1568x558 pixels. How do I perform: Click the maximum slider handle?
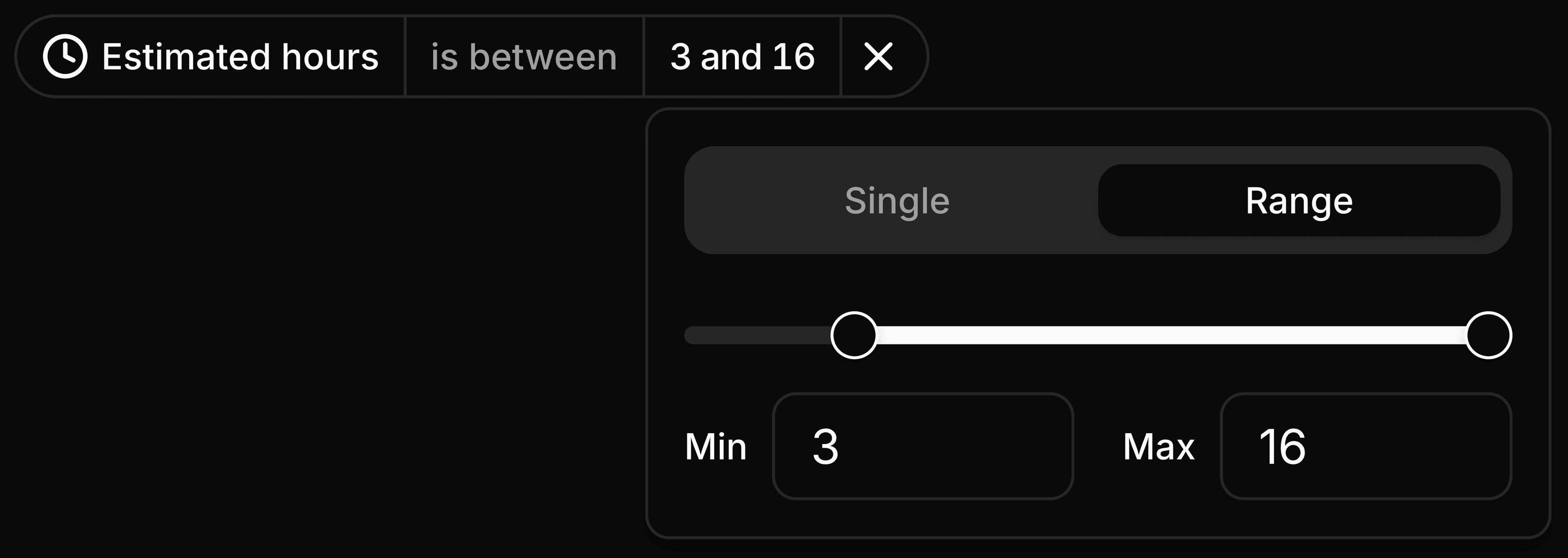tap(1488, 335)
